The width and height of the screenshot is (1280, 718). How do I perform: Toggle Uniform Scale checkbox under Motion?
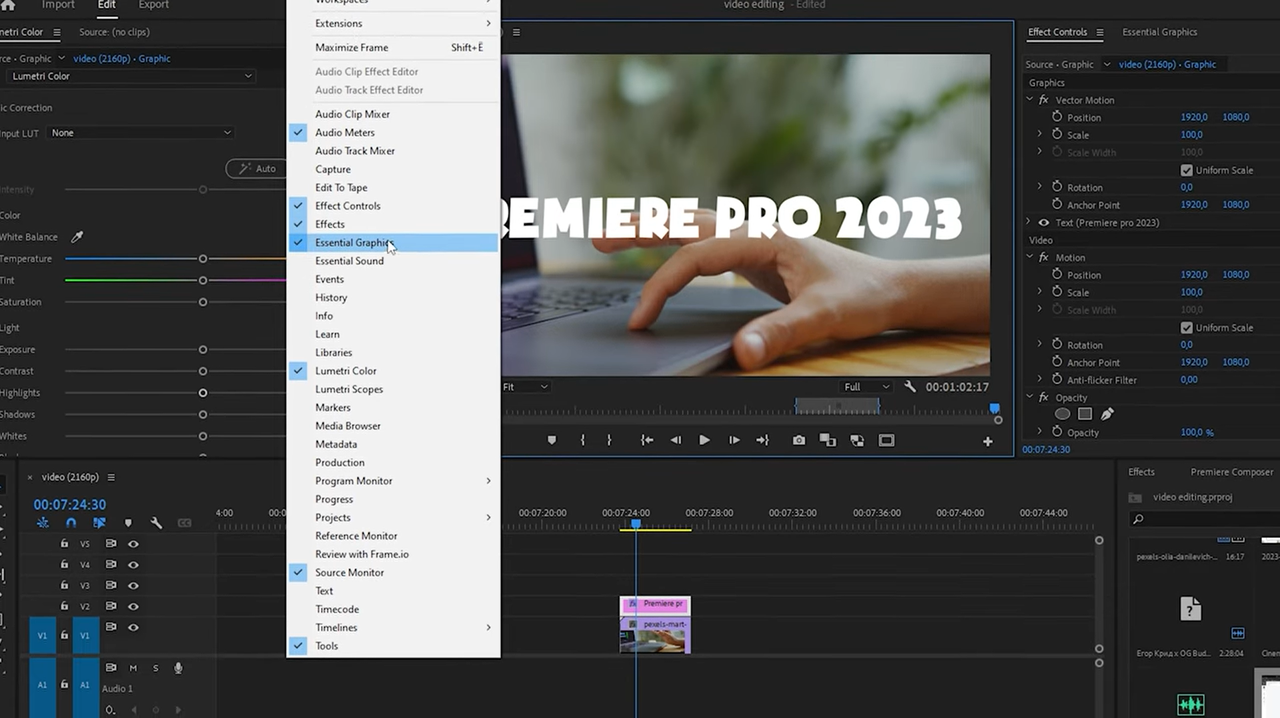point(1187,328)
